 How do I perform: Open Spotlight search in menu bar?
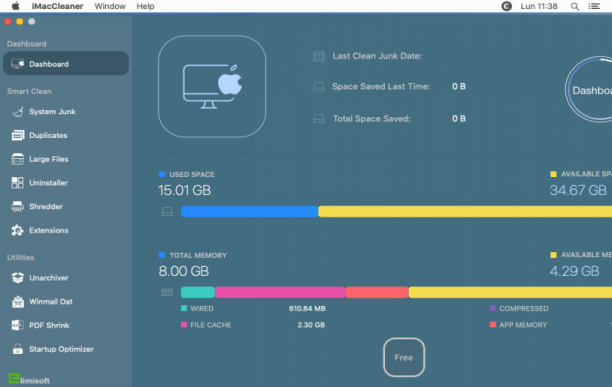pos(575,6)
